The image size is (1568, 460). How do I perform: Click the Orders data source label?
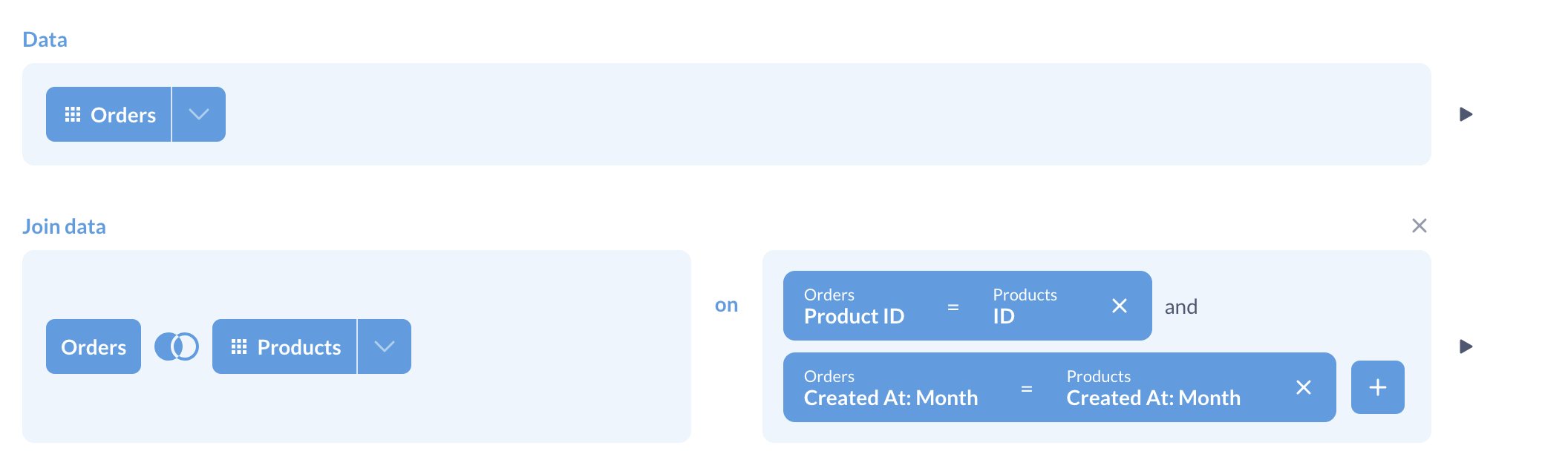123,115
